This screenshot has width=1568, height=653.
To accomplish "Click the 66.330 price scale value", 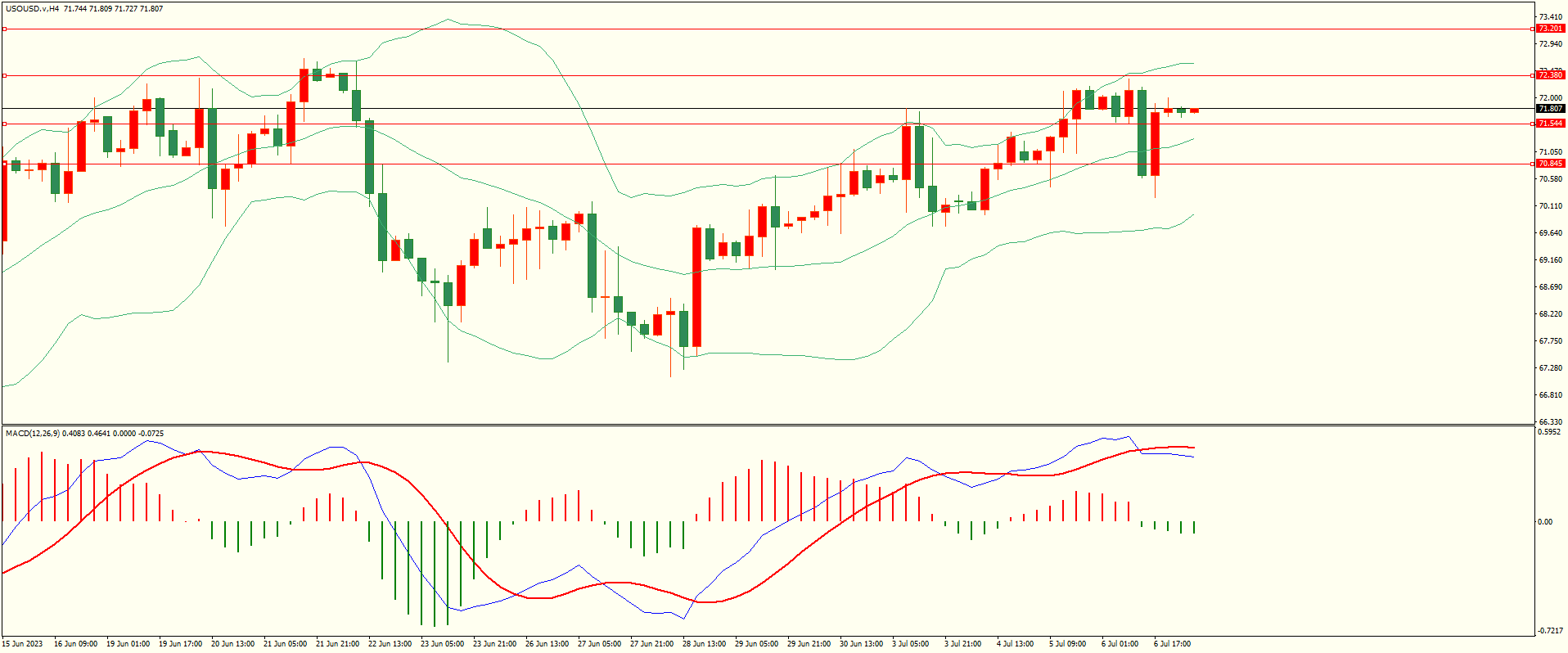I will pyautogui.click(x=1550, y=422).
